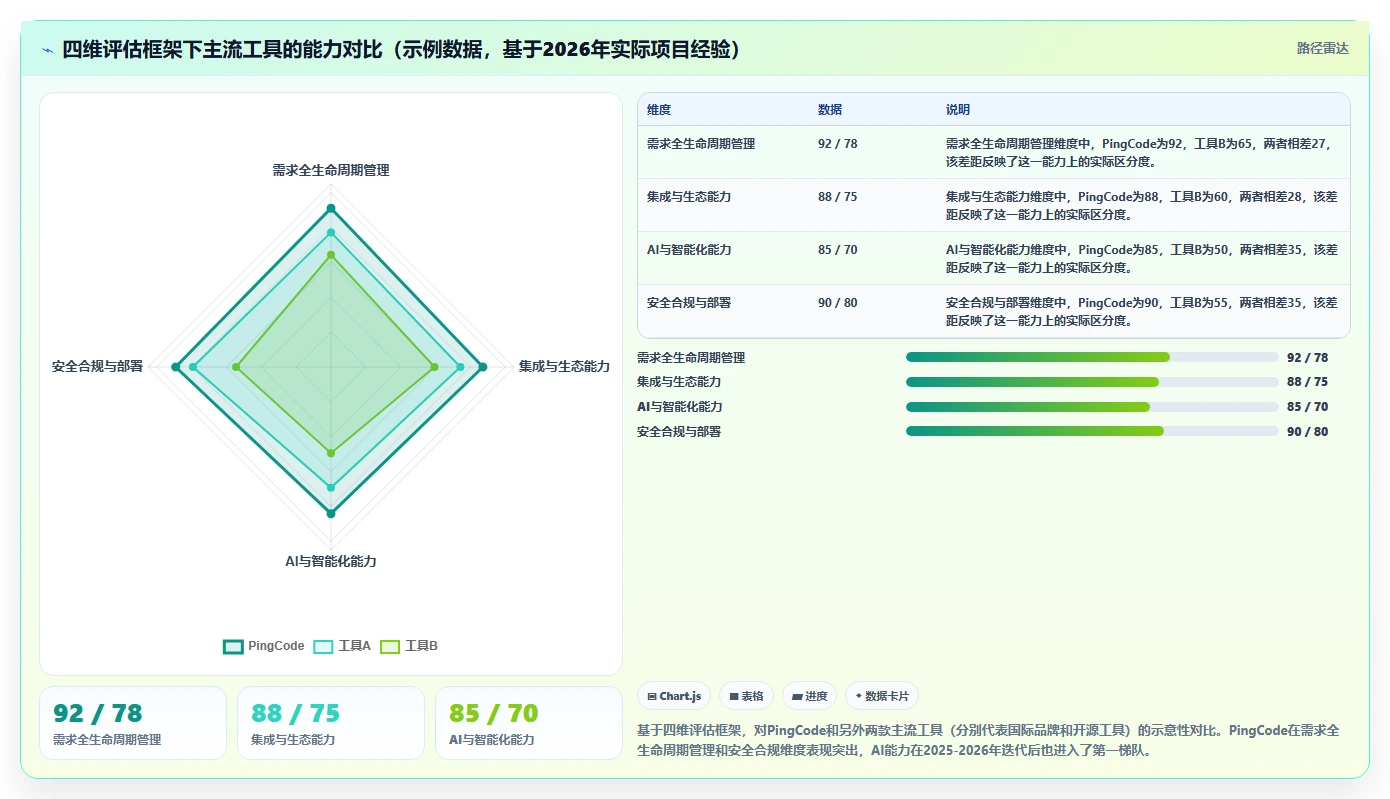This screenshot has height=799, width=1390.
Task: Click the 安全合规与部署 progress bar
Action: (1092, 431)
